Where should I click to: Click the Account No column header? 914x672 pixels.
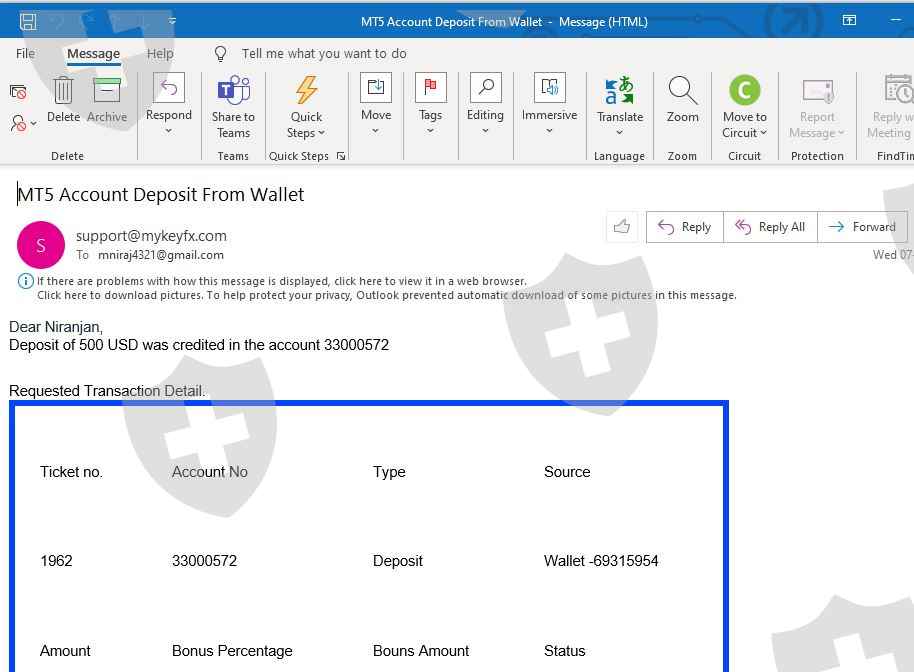pyautogui.click(x=209, y=472)
